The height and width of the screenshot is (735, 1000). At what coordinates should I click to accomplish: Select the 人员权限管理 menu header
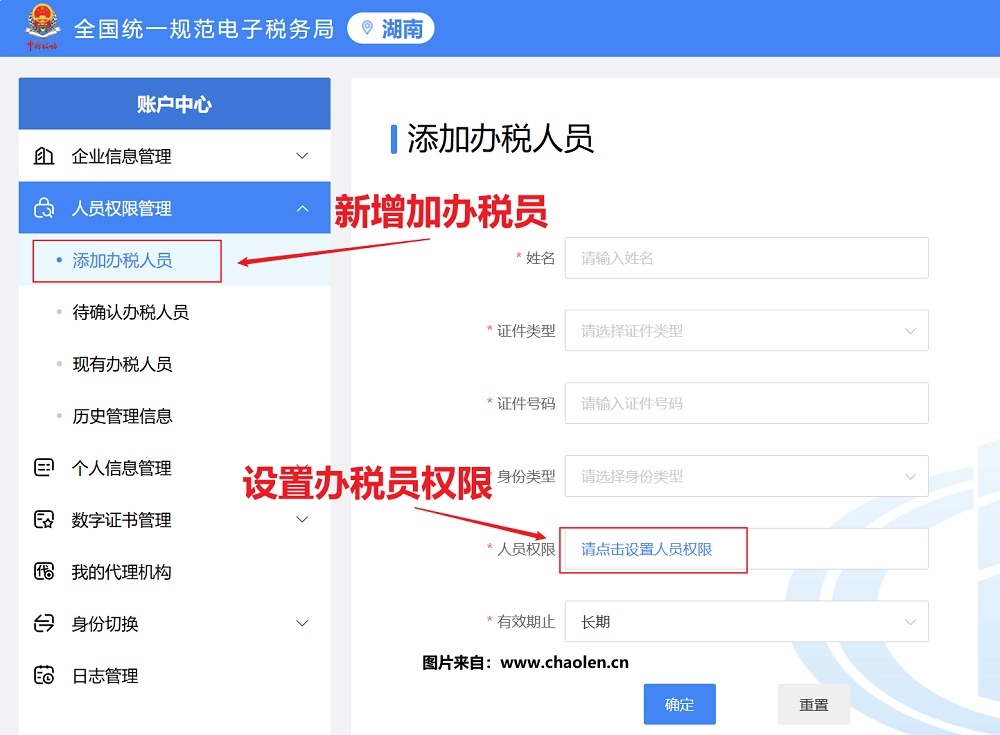pos(174,208)
